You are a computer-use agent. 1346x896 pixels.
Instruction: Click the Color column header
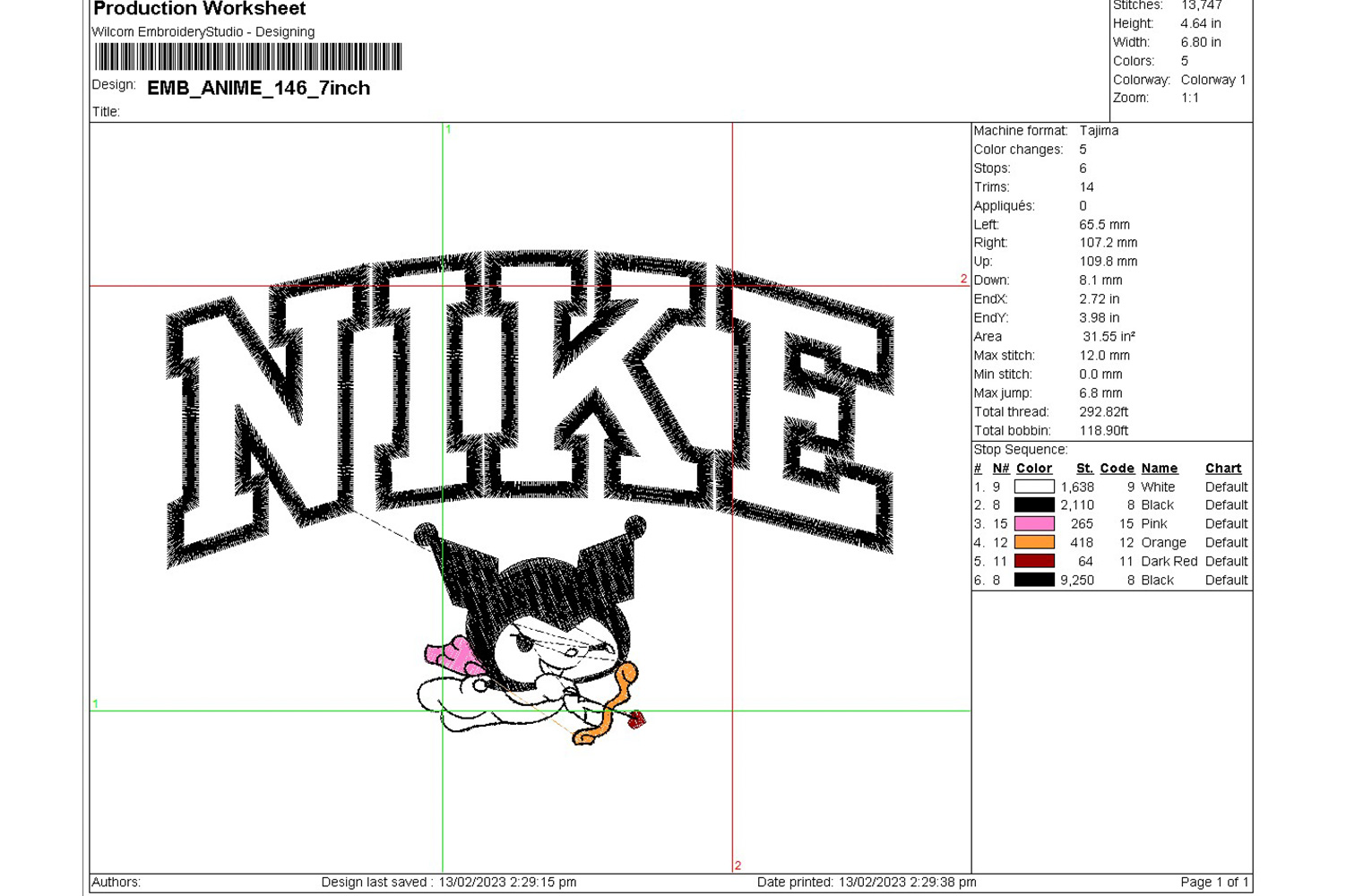(x=1033, y=469)
